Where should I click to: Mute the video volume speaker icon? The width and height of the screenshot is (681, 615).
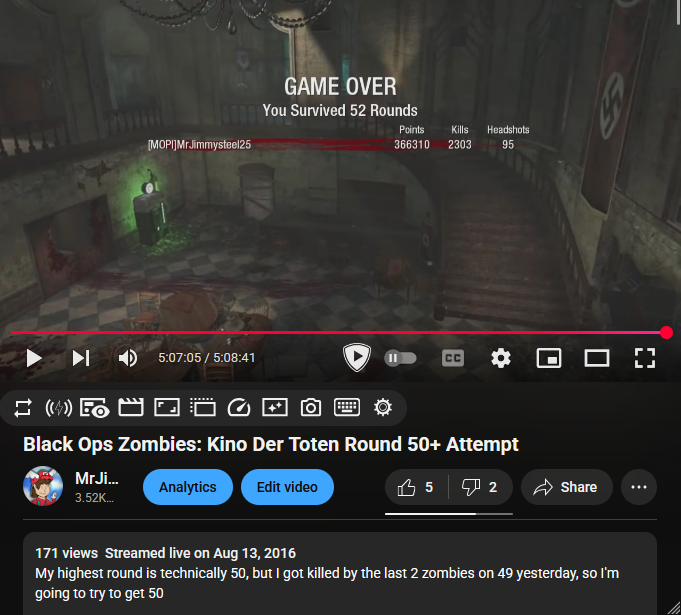click(128, 358)
